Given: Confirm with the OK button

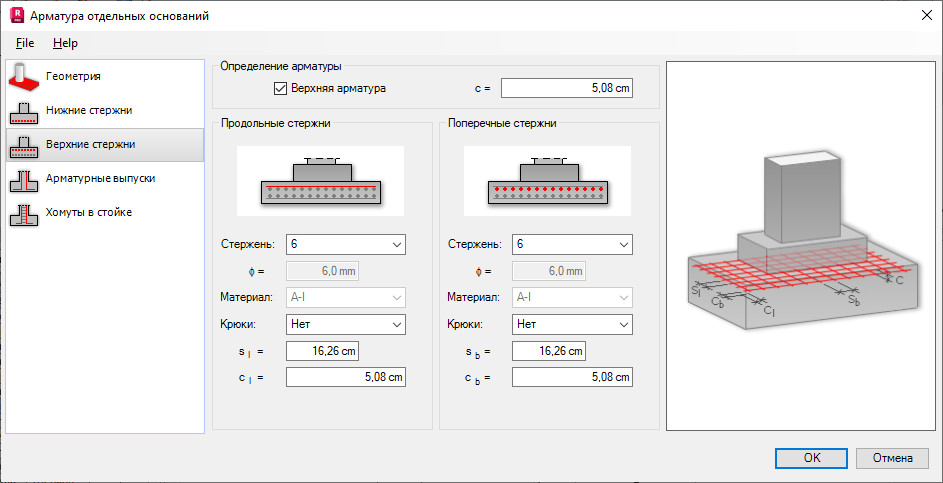Looking at the screenshot, I should (x=811, y=458).
